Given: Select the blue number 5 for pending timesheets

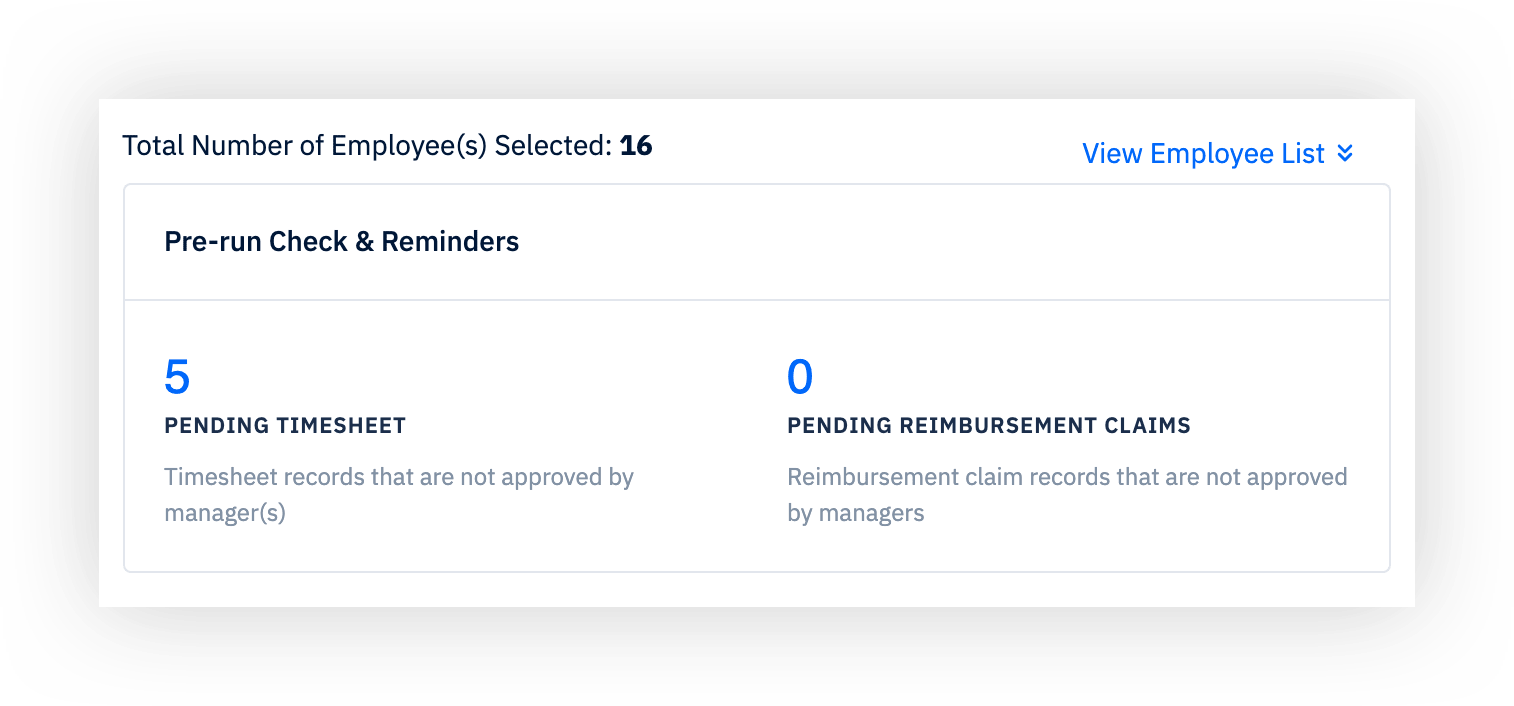Looking at the screenshot, I should point(177,378).
